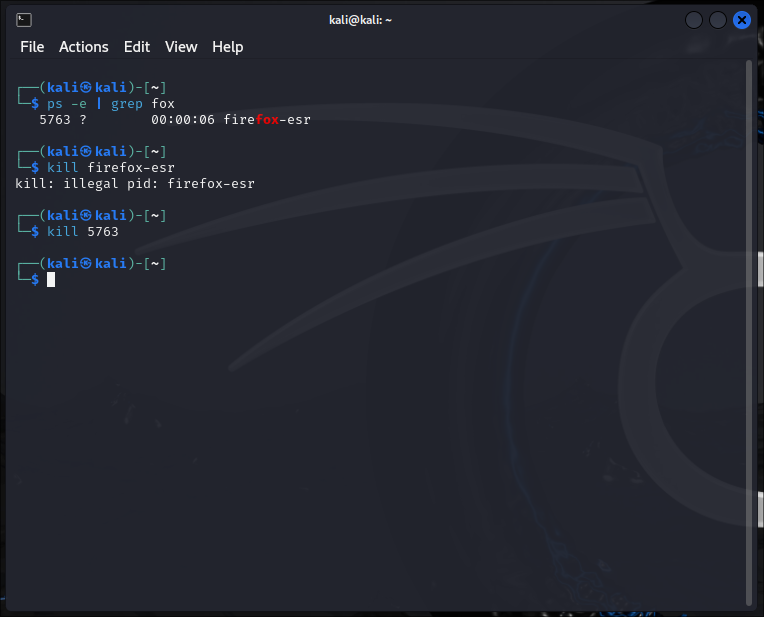Viewport: 764px width, 617px height.
Task: Open the File menu
Action: [x=32, y=47]
